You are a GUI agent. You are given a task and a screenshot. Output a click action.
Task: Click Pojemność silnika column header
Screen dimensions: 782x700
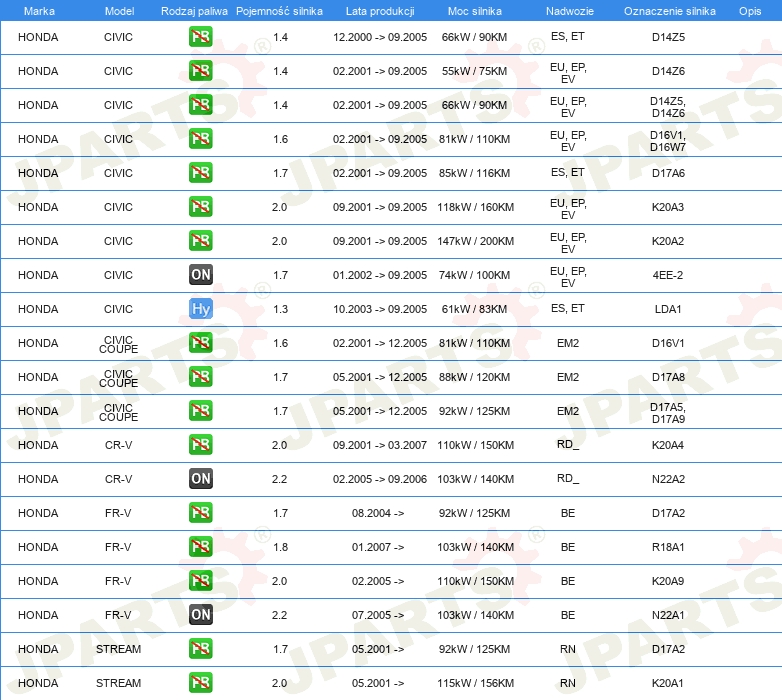279,11
